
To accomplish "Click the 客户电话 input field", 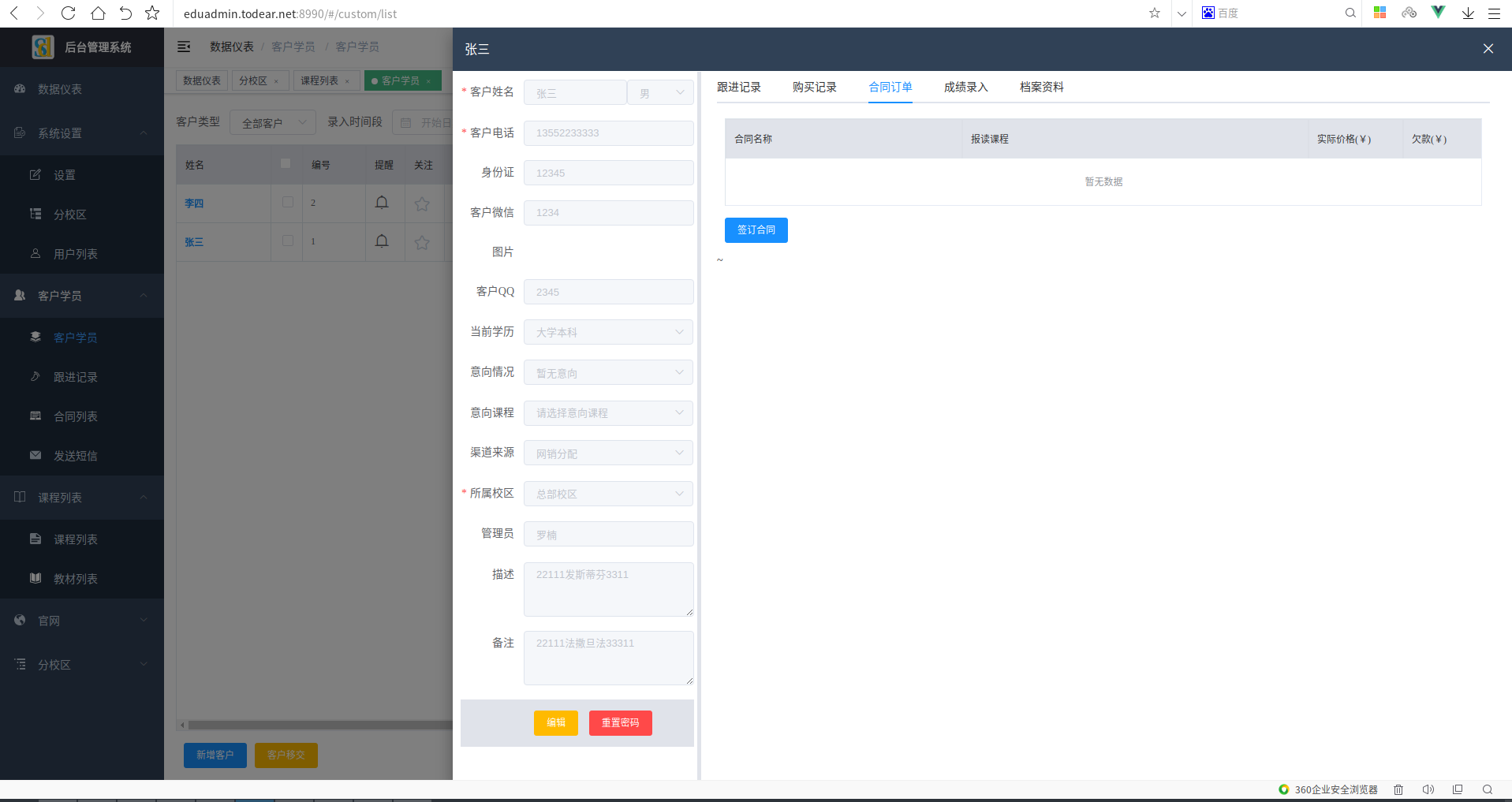I will pyautogui.click(x=609, y=133).
